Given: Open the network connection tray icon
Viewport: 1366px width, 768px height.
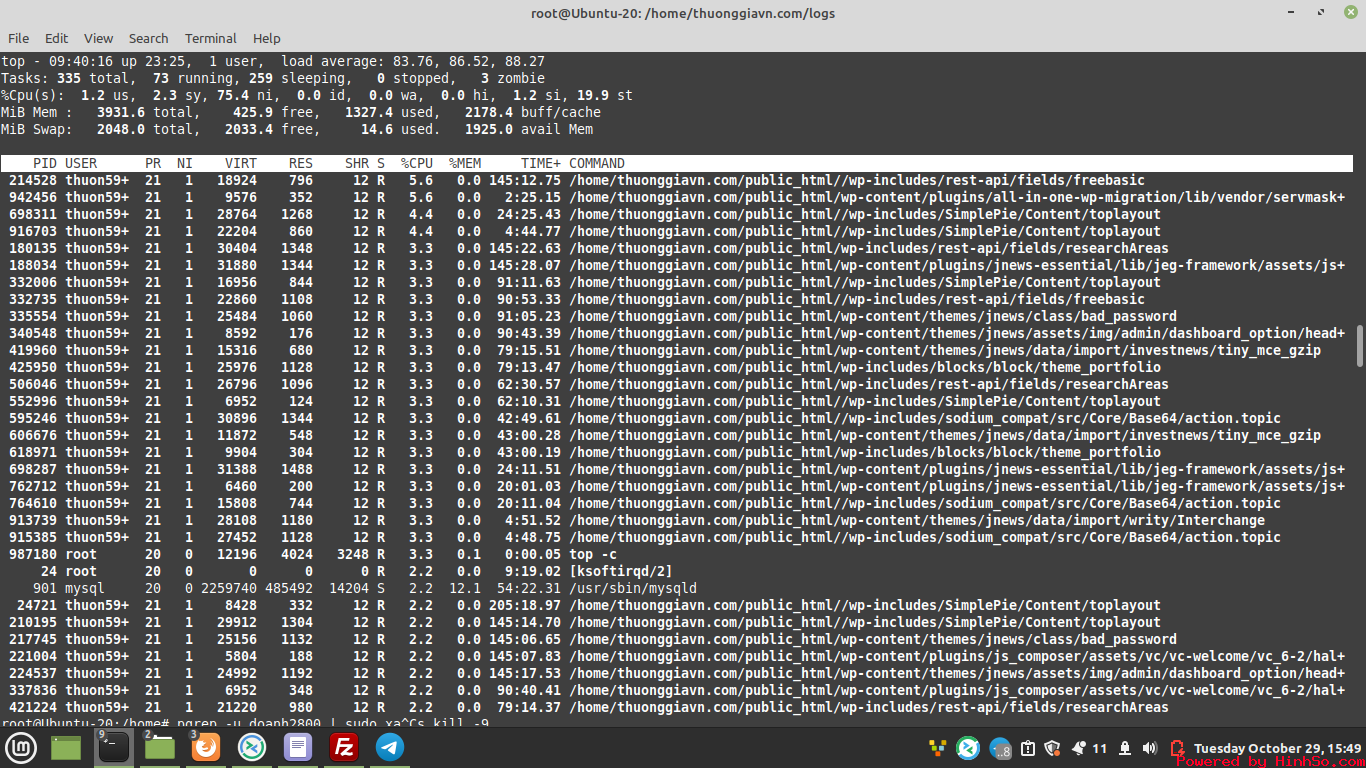Looking at the screenshot, I should [x=1125, y=748].
